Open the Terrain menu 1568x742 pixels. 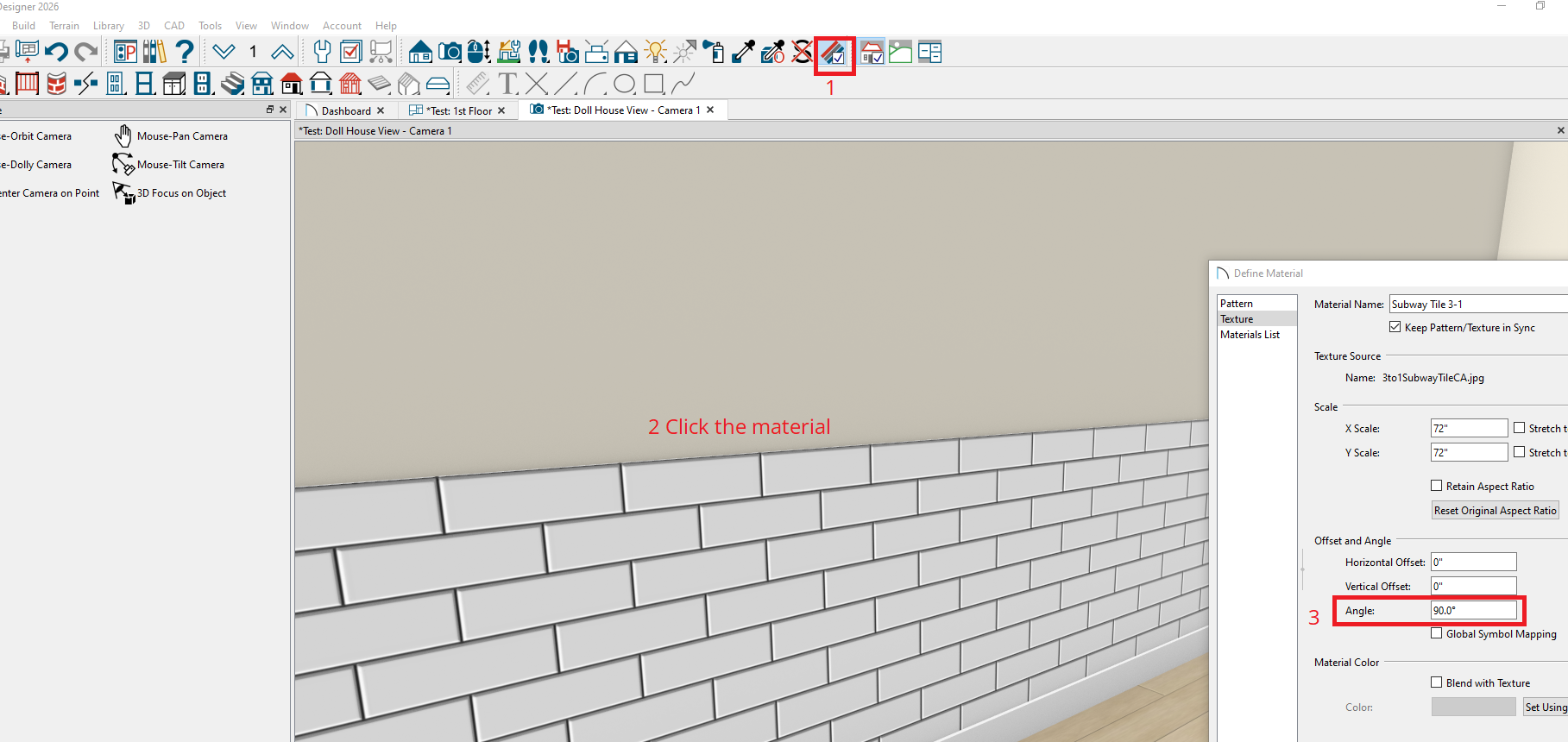(x=64, y=26)
